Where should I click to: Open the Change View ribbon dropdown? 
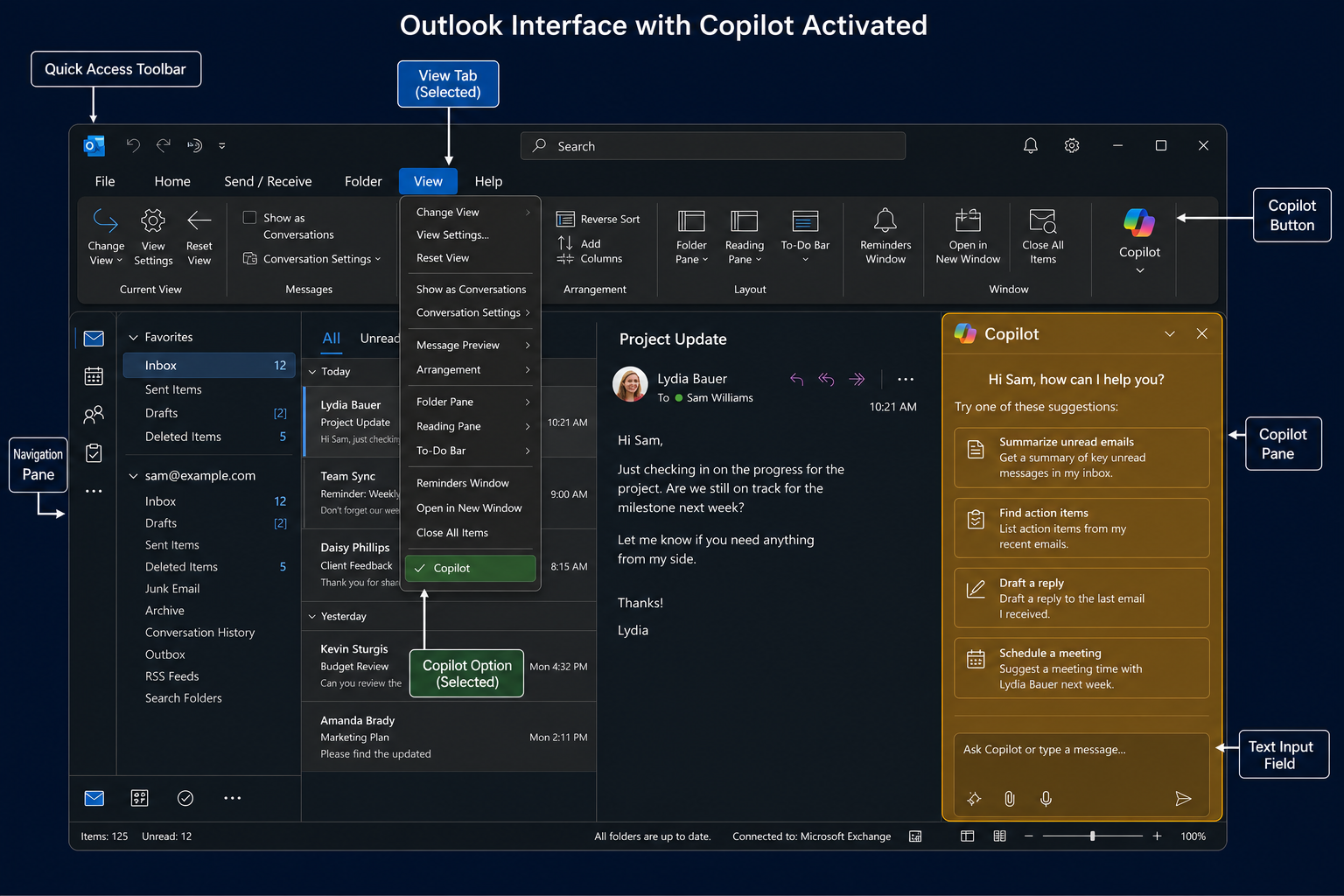(106, 237)
